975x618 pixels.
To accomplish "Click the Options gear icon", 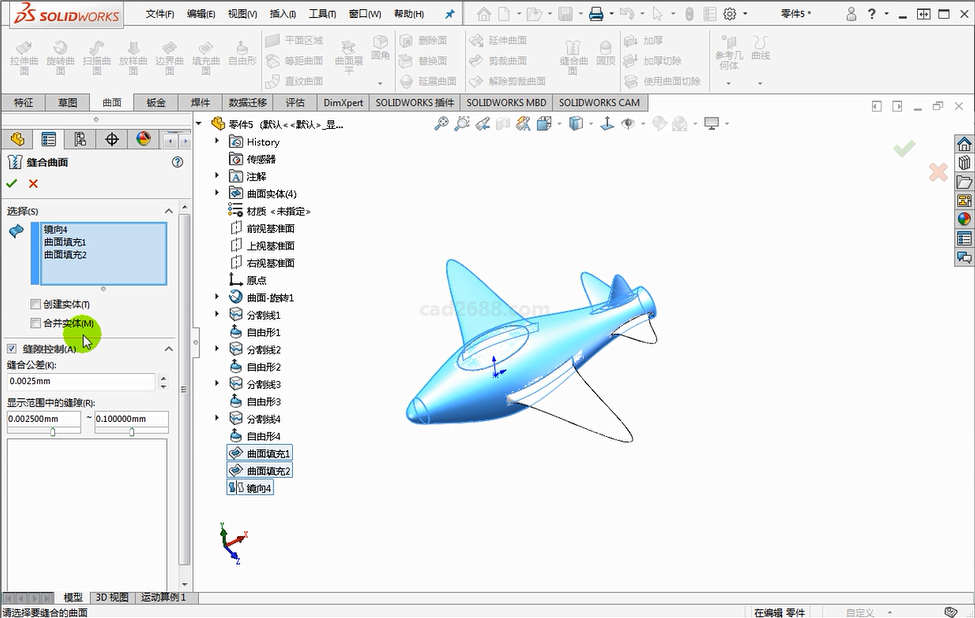I will tap(730, 14).
